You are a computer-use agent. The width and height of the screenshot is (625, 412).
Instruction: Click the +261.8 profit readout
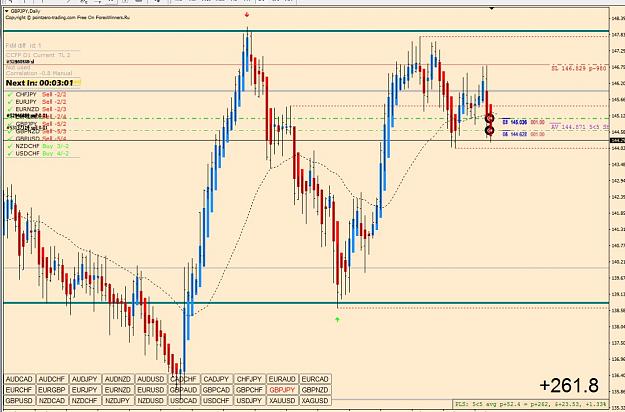pos(569,385)
